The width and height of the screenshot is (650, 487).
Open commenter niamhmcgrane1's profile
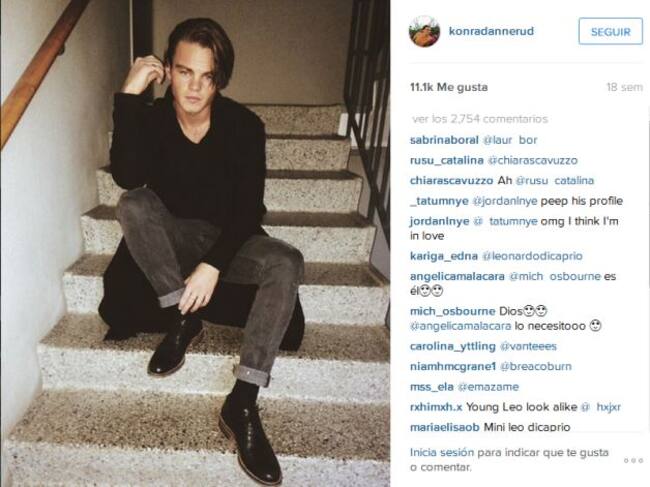pos(453,367)
